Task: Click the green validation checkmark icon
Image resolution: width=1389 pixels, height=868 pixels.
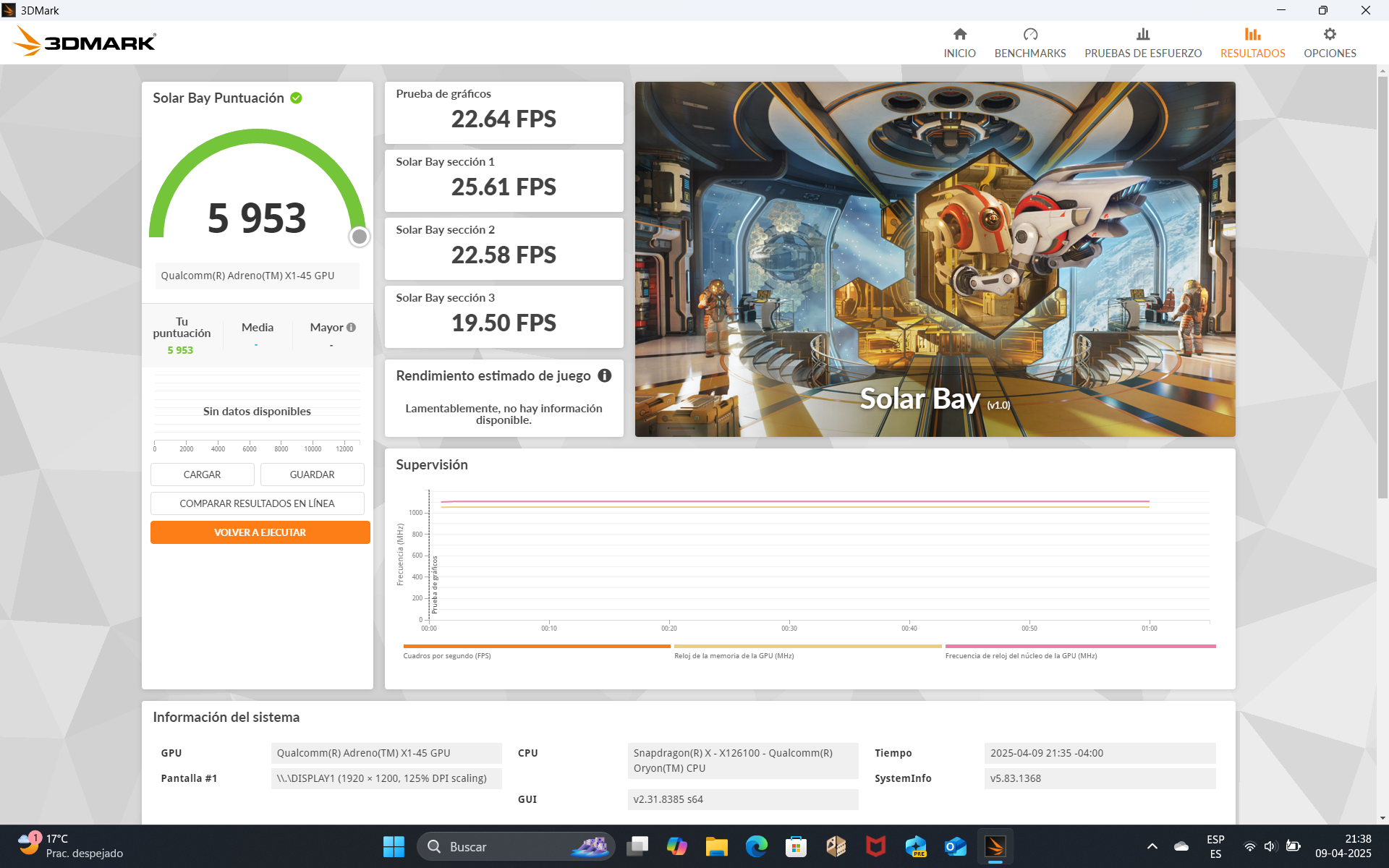Action: [296, 98]
